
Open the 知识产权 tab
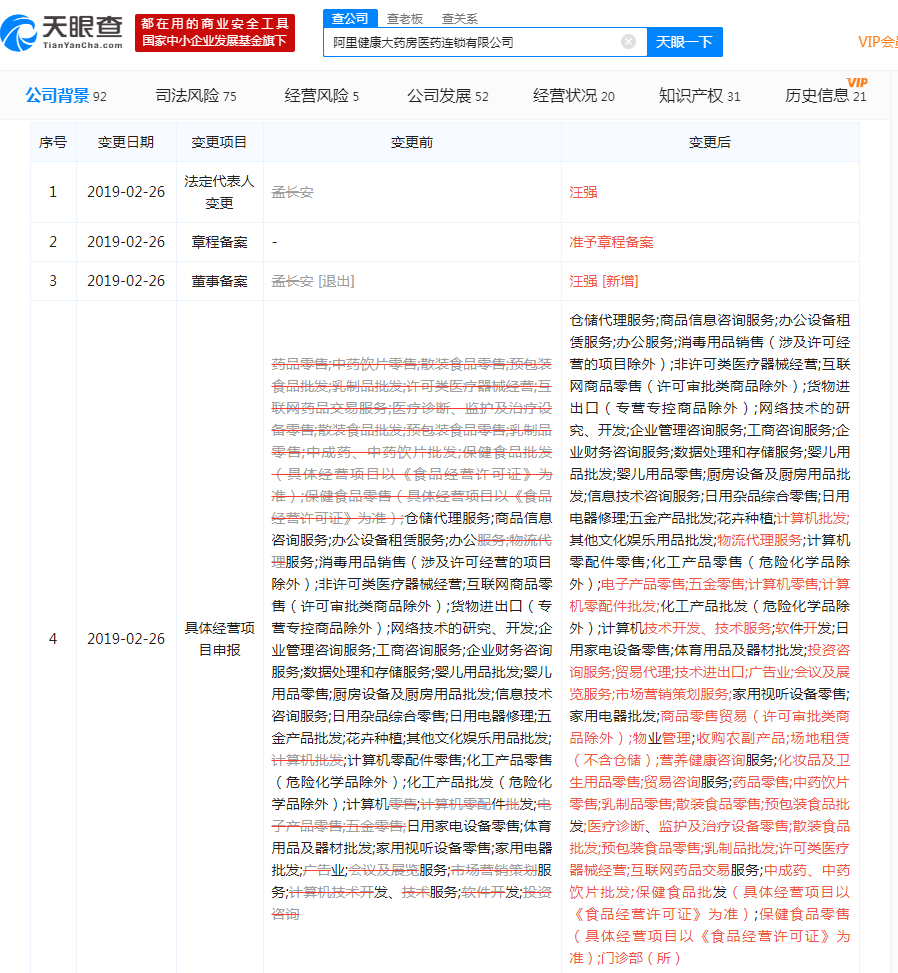tap(693, 96)
